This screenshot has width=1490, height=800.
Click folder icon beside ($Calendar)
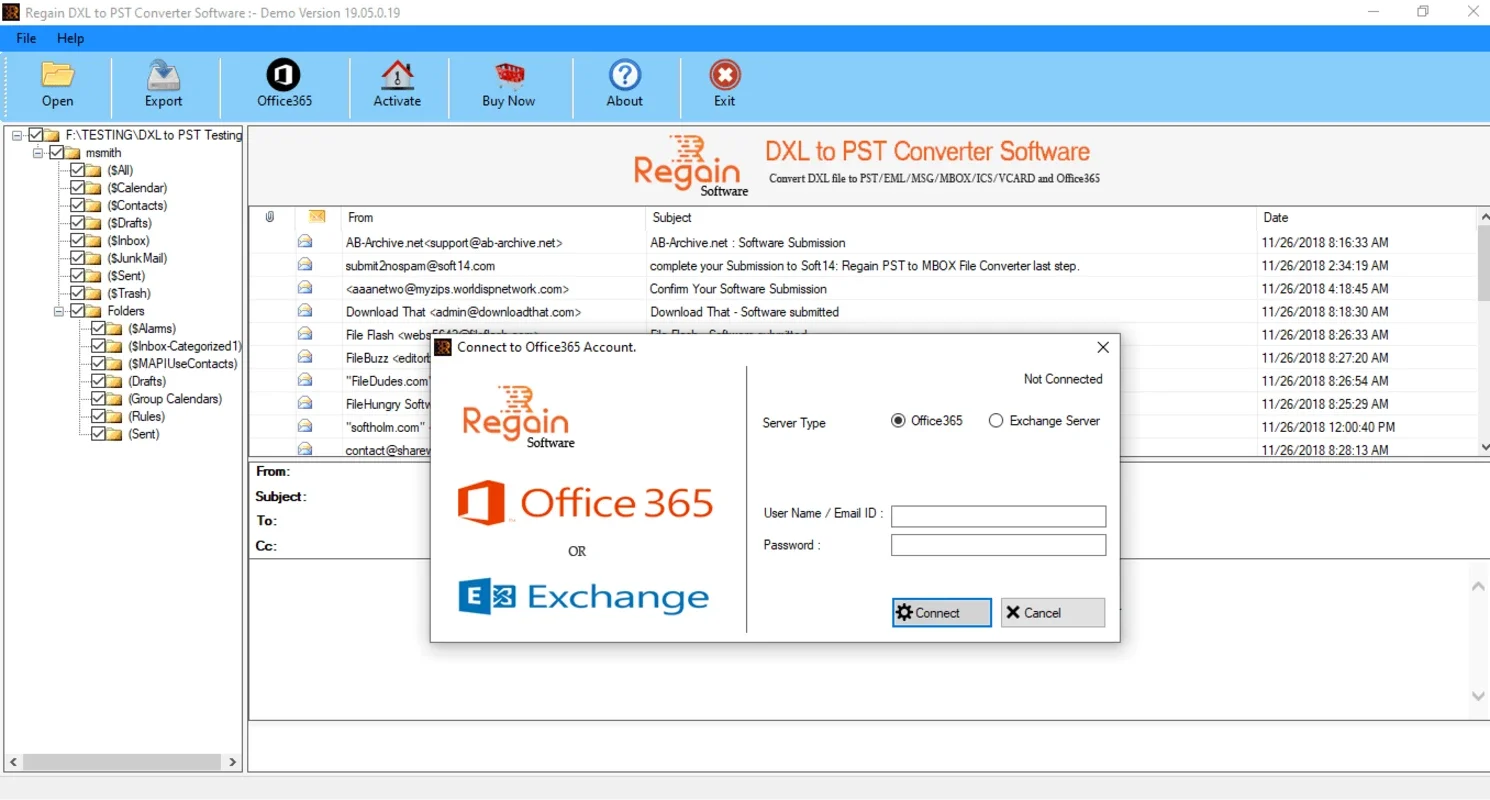click(x=95, y=188)
